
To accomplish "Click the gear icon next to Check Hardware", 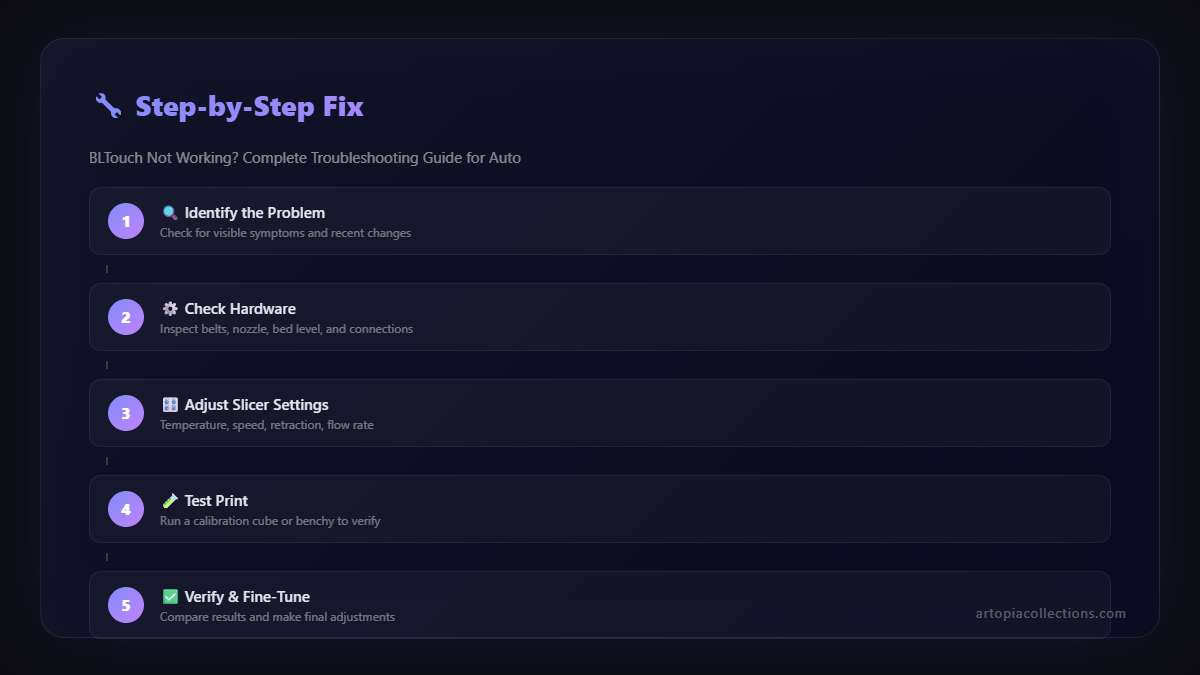I will [x=170, y=309].
